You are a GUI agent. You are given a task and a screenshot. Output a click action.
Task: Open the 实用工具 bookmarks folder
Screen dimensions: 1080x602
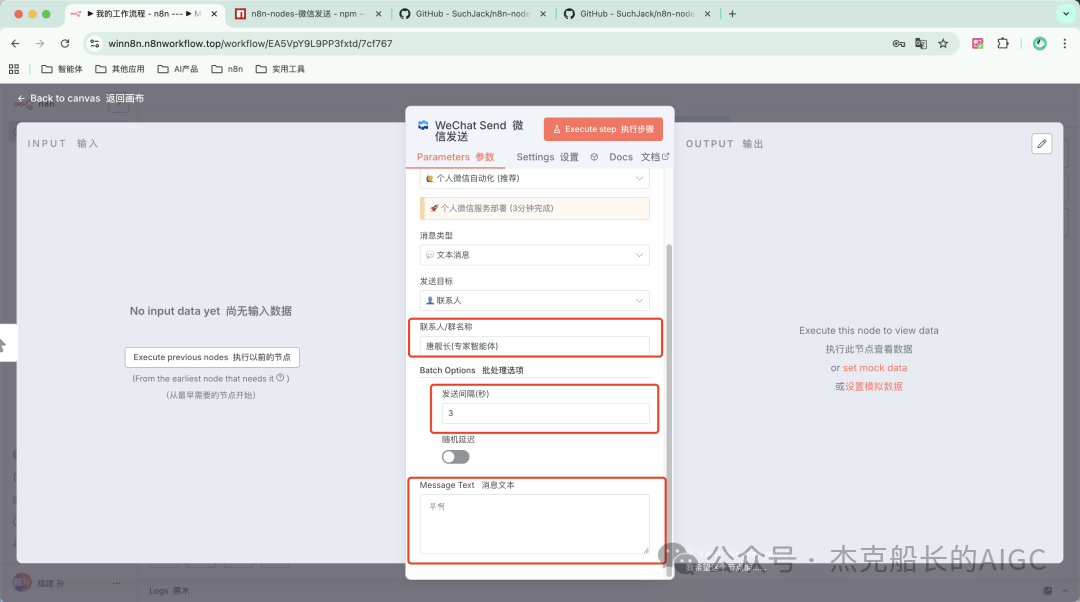click(280, 69)
